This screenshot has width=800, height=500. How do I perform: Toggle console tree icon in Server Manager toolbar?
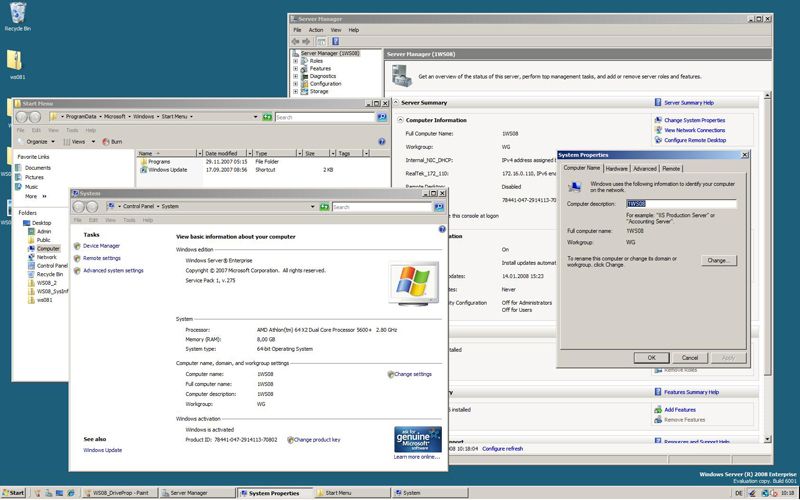321,41
